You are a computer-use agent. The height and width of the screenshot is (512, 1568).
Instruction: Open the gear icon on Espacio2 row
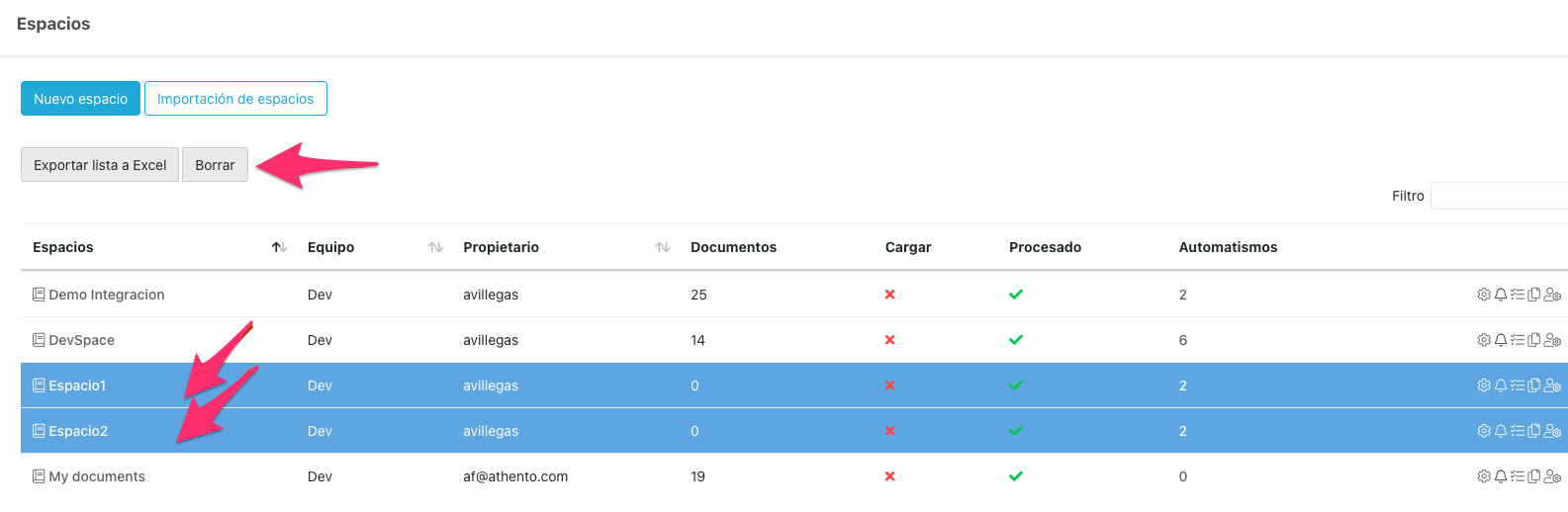[x=1484, y=431]
